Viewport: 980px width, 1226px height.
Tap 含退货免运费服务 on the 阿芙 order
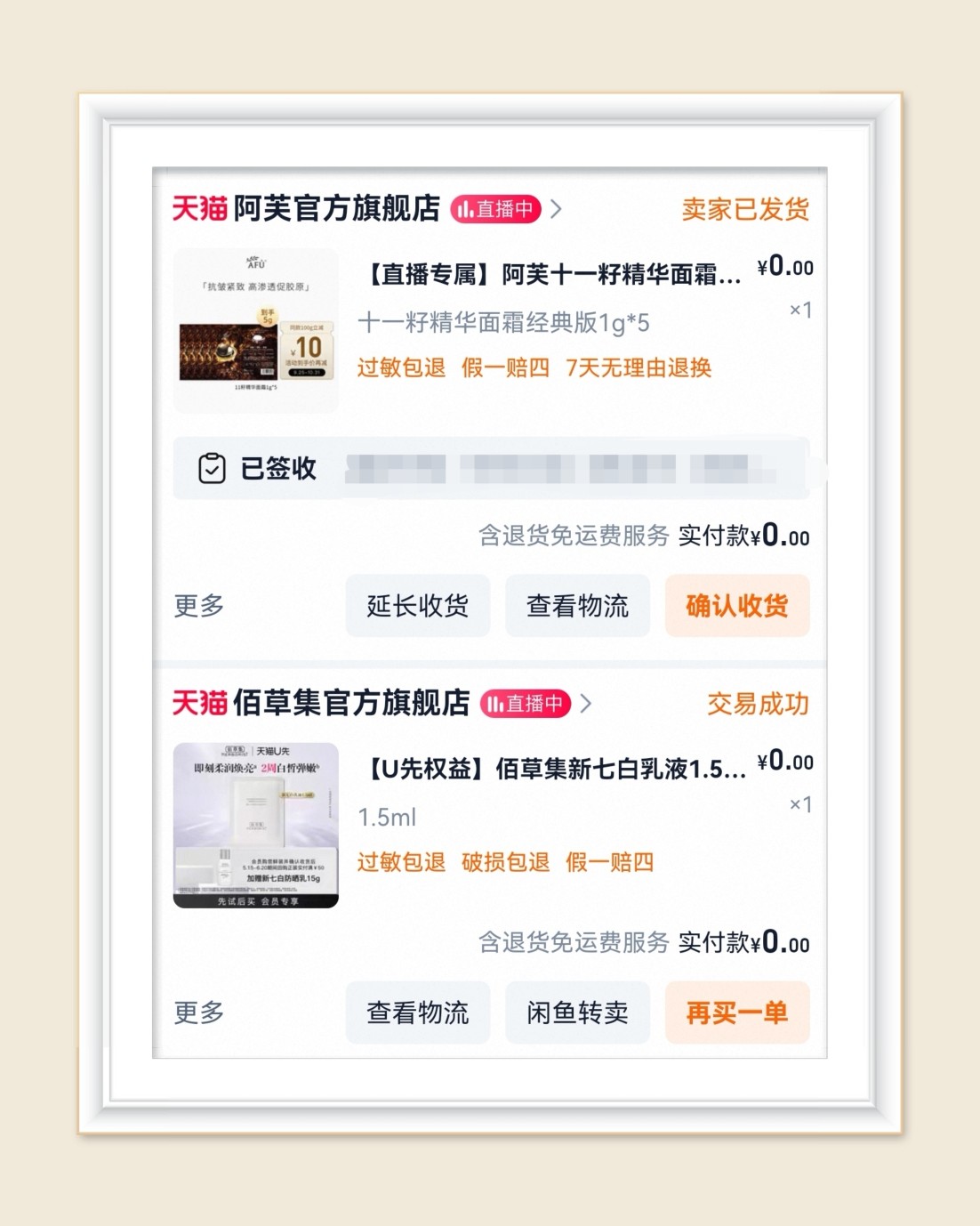click(x=574, y=536)
